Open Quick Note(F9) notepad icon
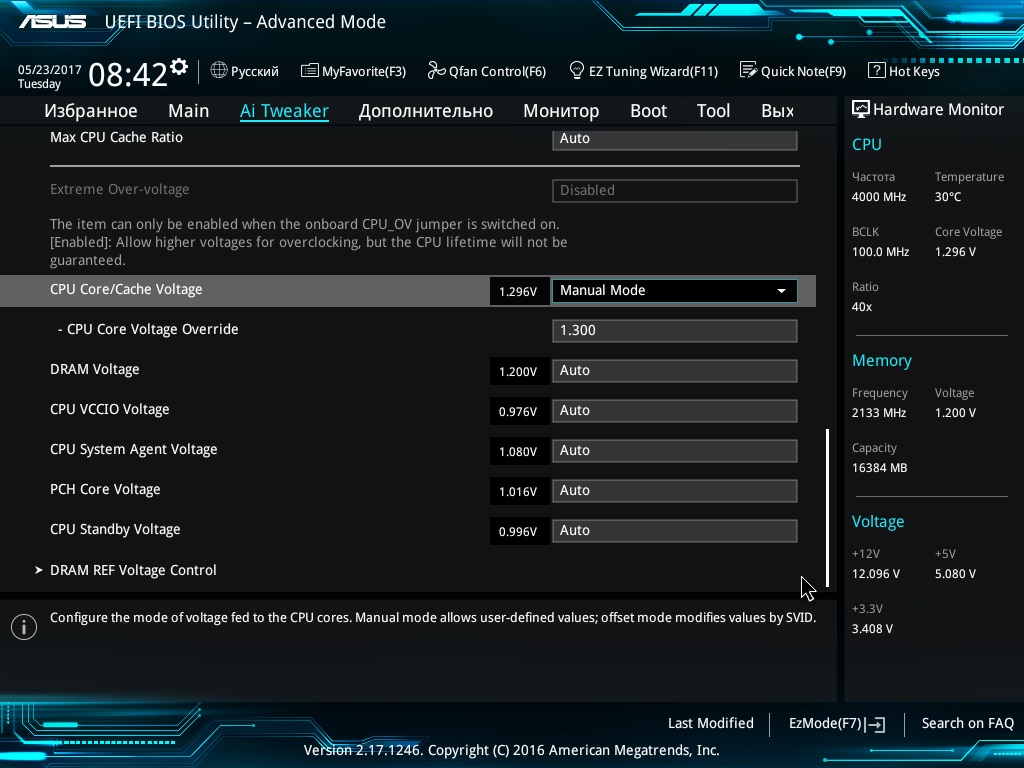Viewport: 1024px width, 768px height. 748,70
